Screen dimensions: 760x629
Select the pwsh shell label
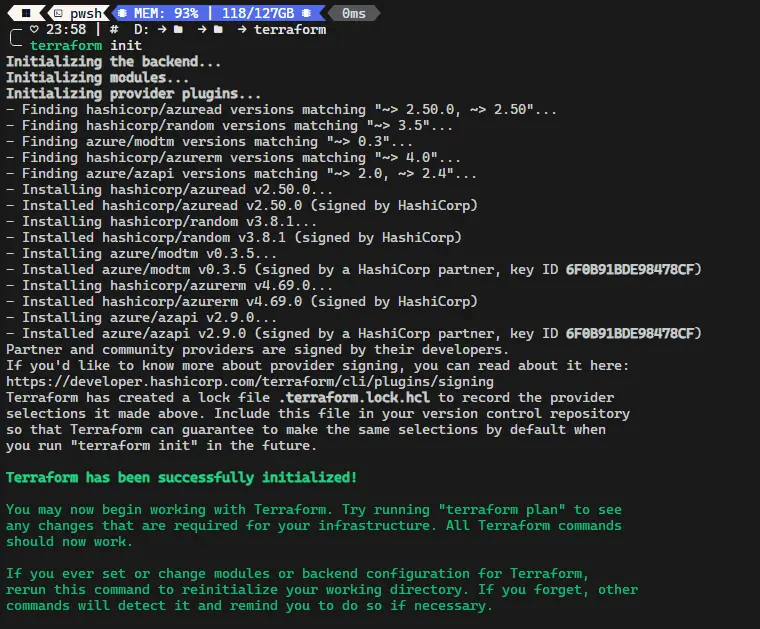pos(87,13)
